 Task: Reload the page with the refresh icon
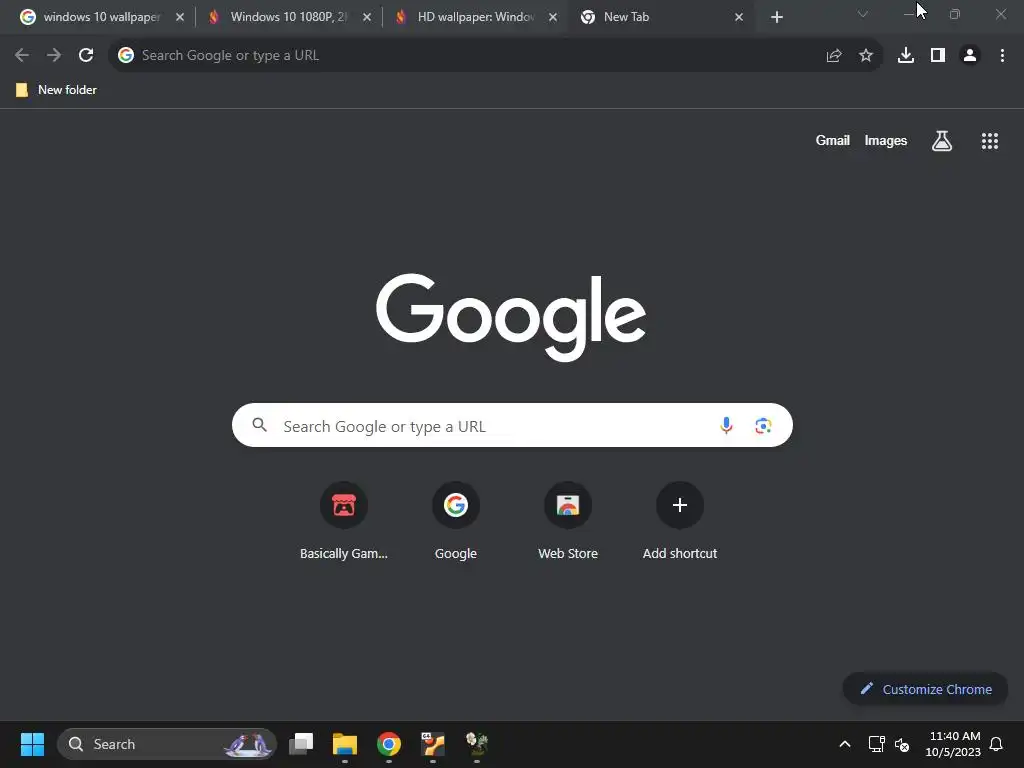[x=86, y=56]
